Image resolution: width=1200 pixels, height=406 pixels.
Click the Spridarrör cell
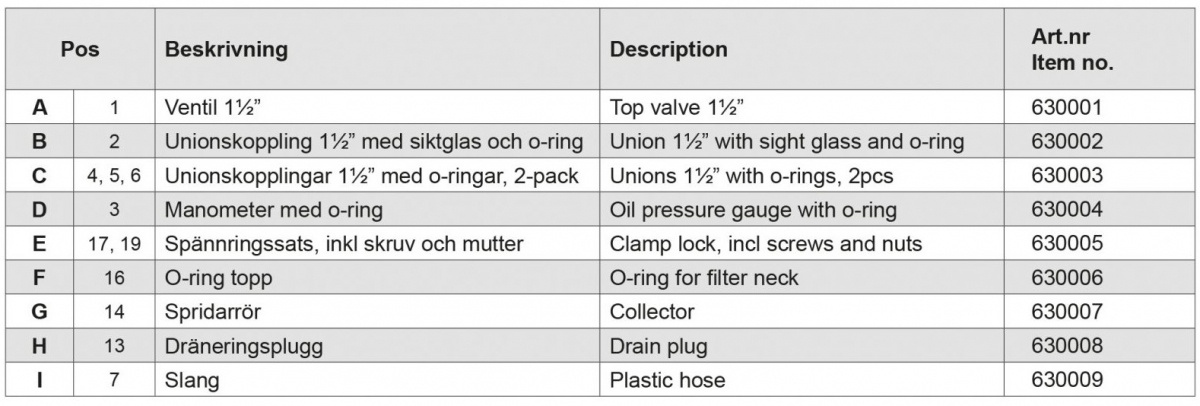point(209,312)
